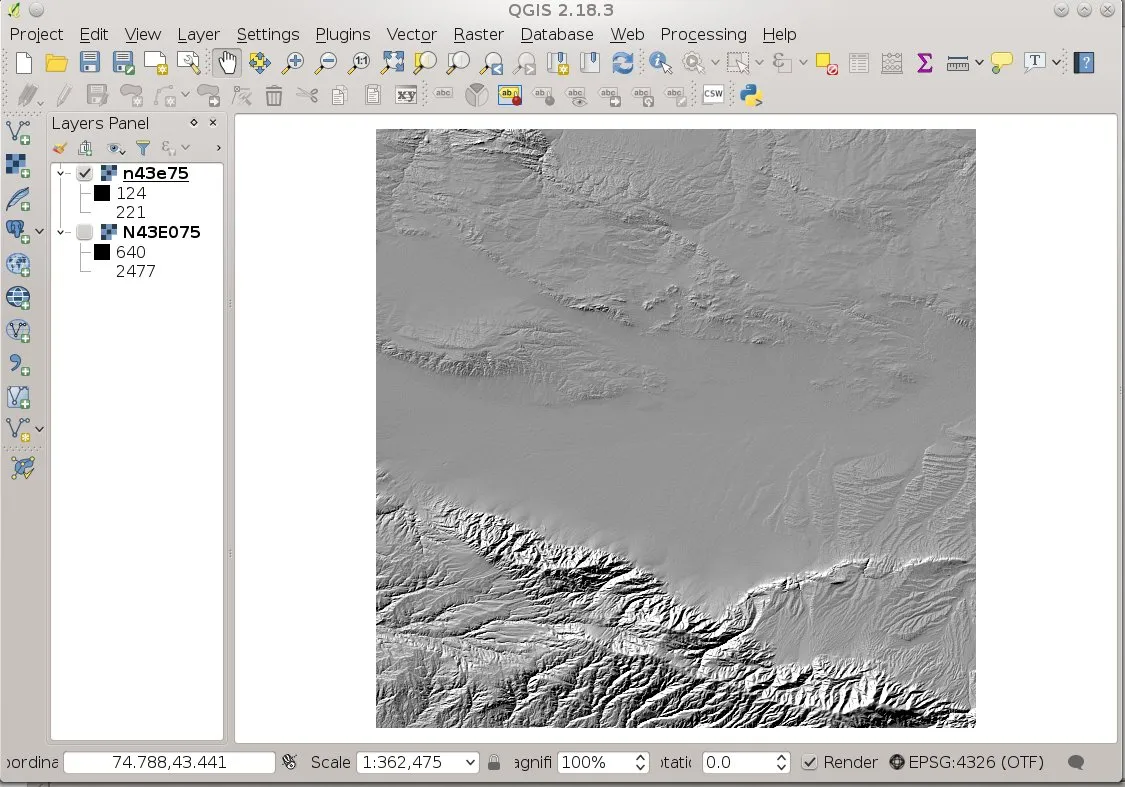Click the Refresh map icon

pyautogui.click(x=623, y=63)
